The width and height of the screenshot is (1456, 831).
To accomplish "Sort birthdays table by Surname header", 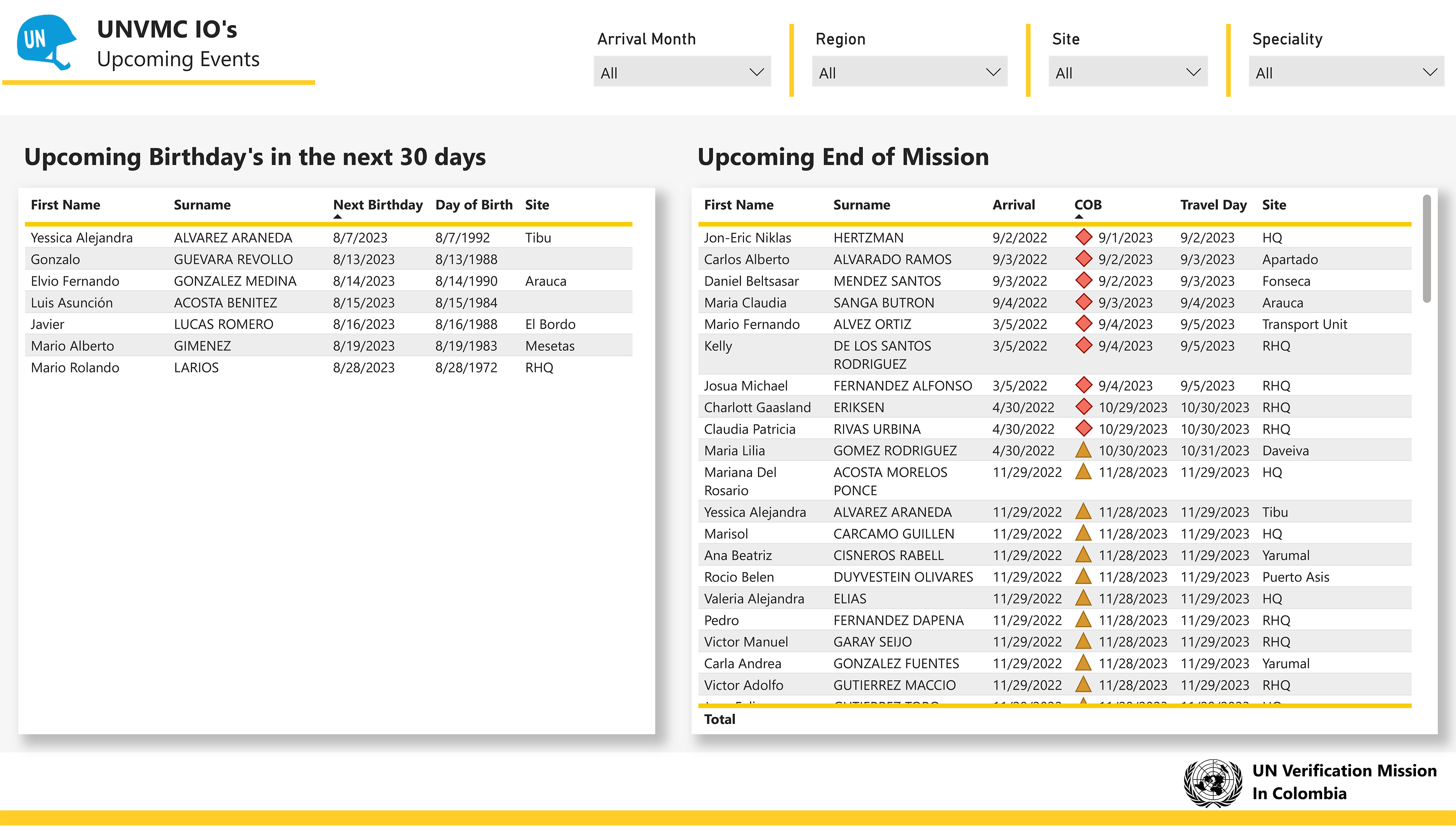I will pyautogui.click(x=202, y=205).
